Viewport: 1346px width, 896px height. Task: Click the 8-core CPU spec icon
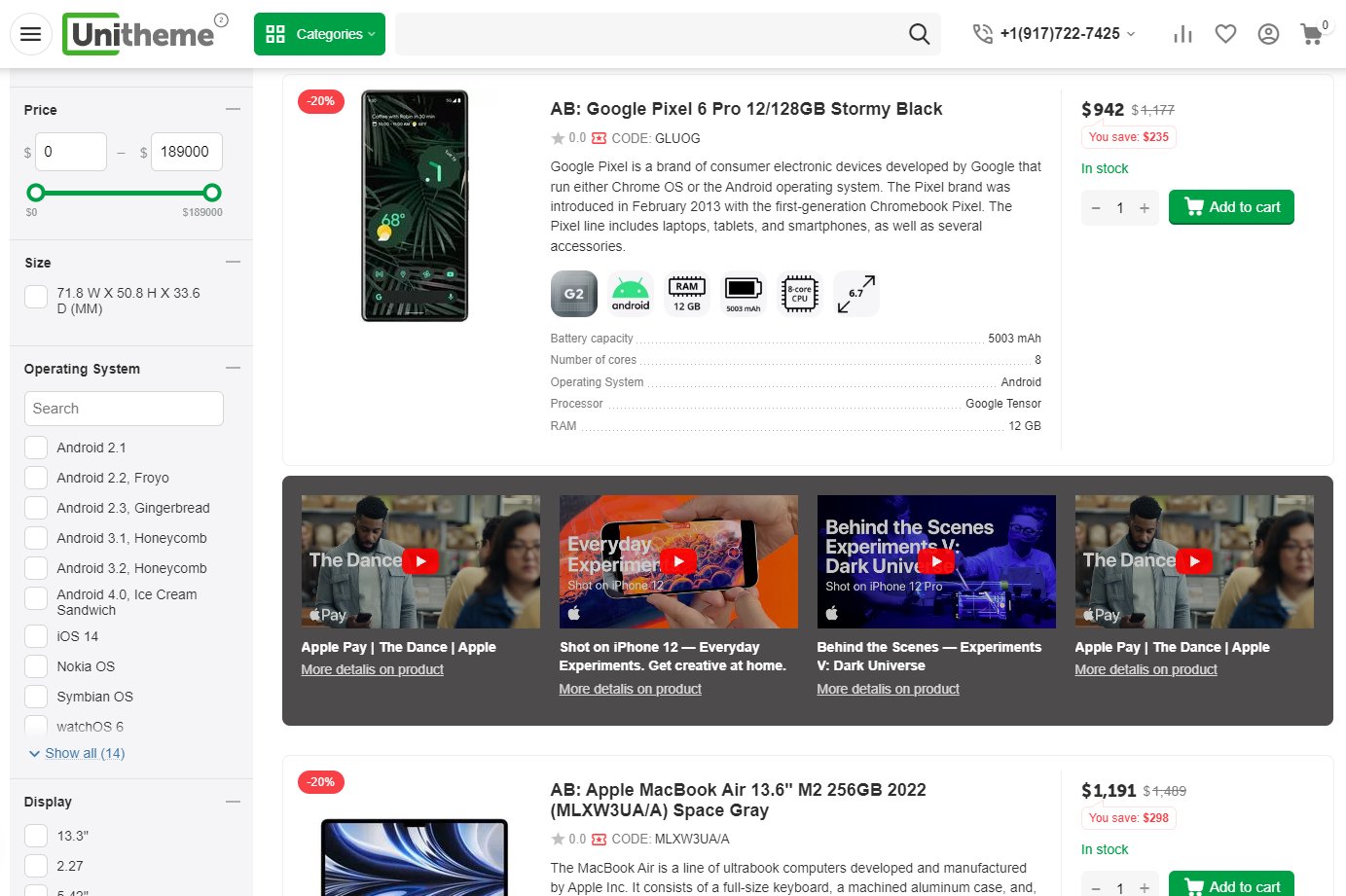point(799,293)
